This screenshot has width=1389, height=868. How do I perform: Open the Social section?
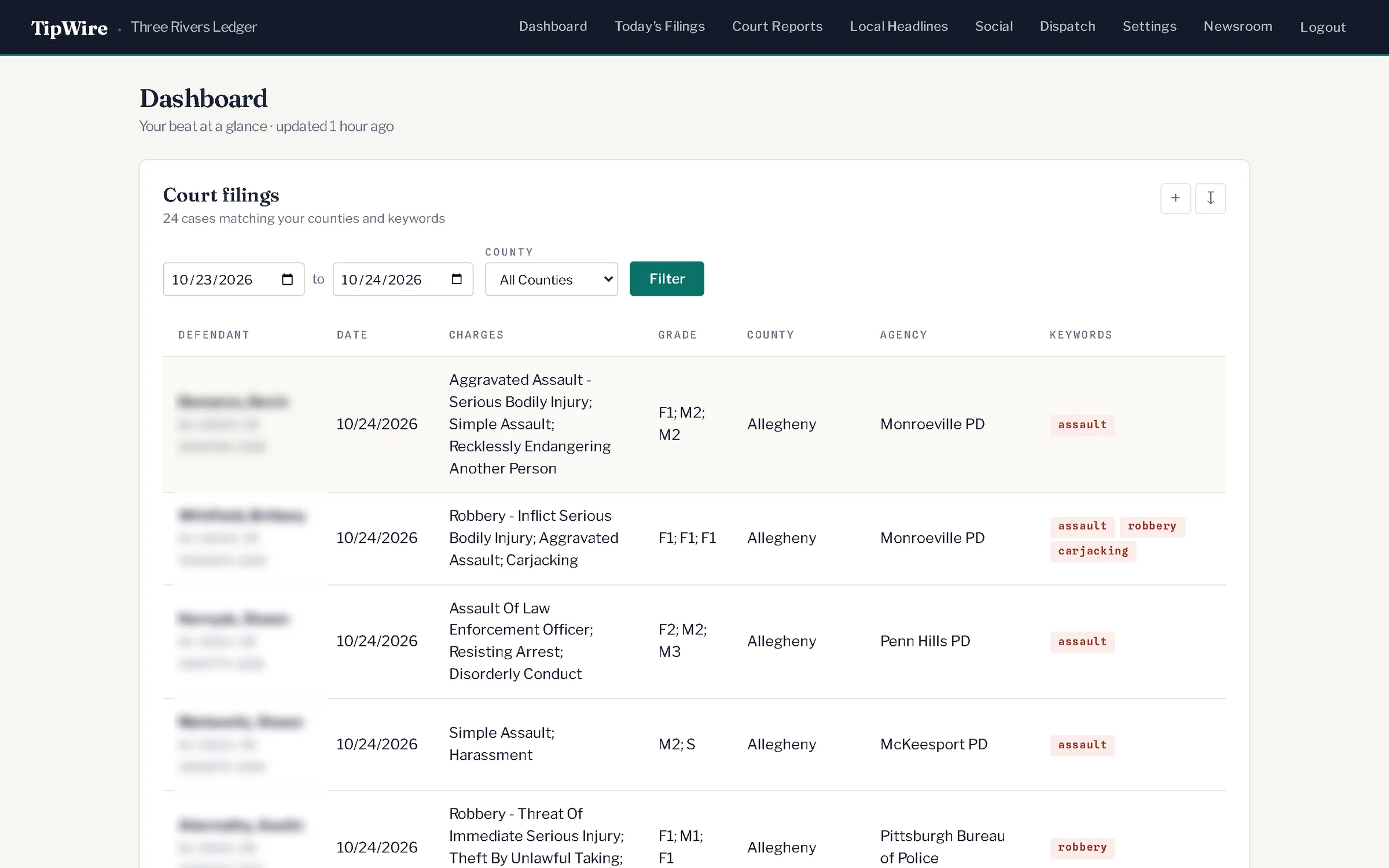click(994, 27)
